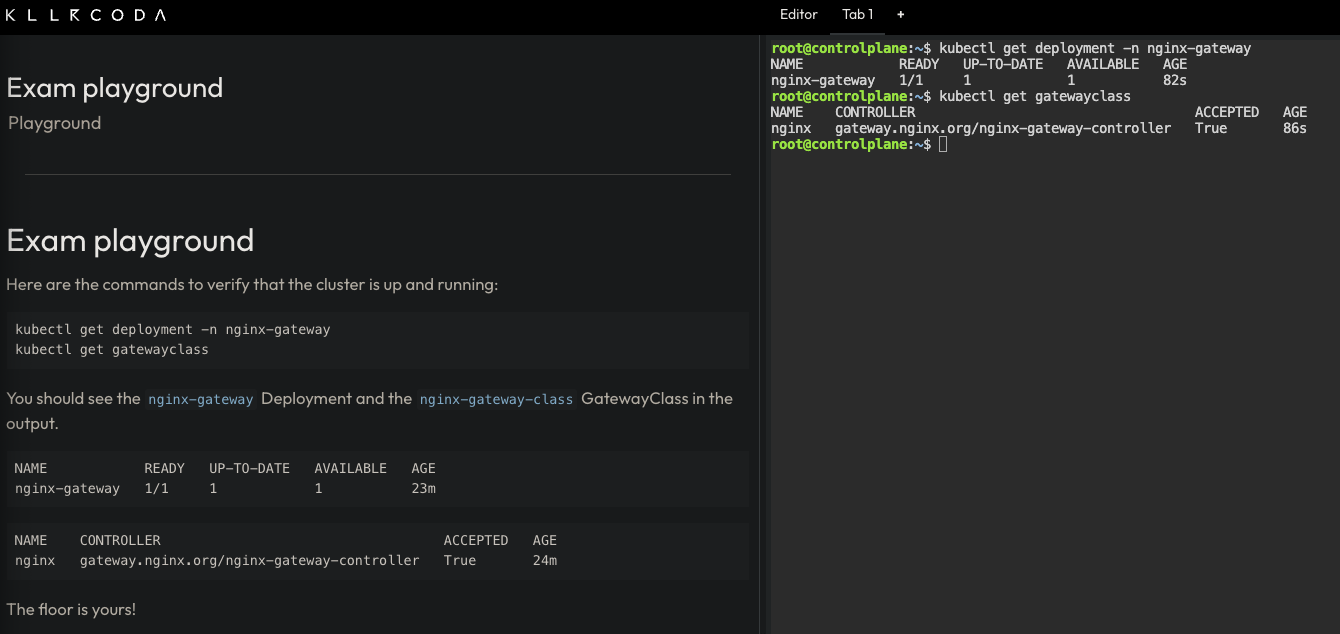Click the kubectl get deployment command in instructions
This screenshot has height=634, width=1340.
tap(172, 329)
